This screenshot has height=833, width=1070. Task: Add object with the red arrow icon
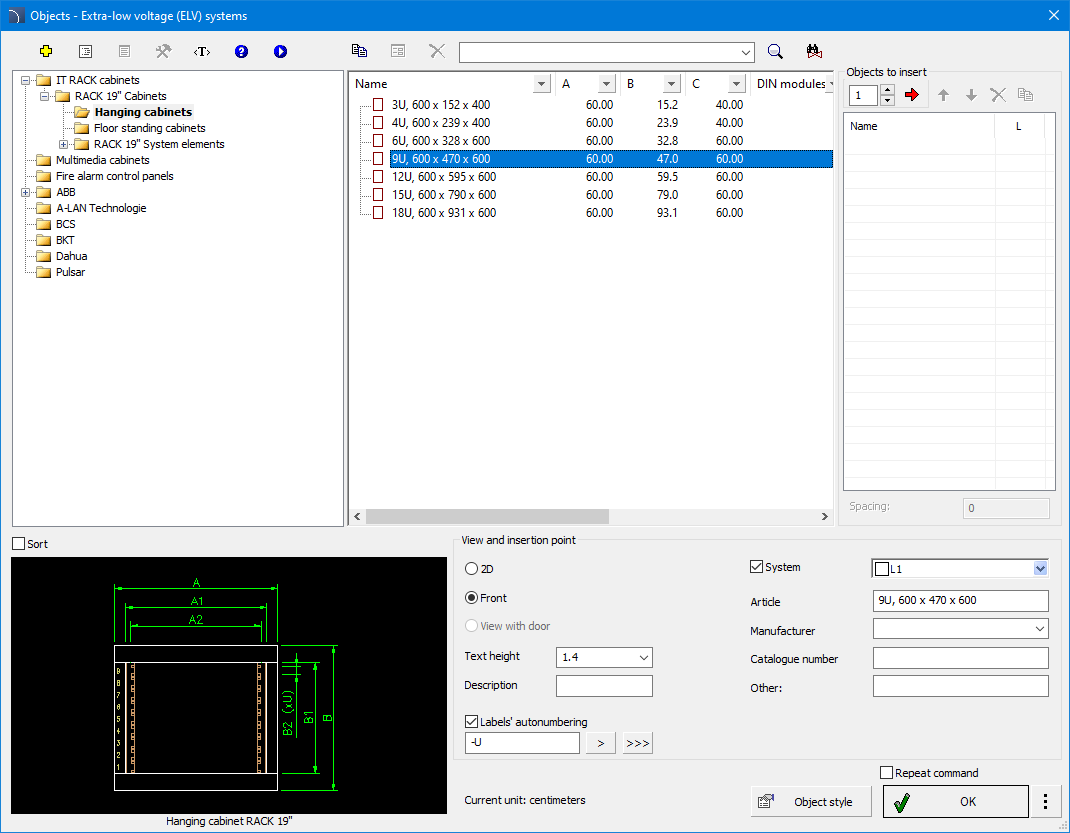coord(911,95)
